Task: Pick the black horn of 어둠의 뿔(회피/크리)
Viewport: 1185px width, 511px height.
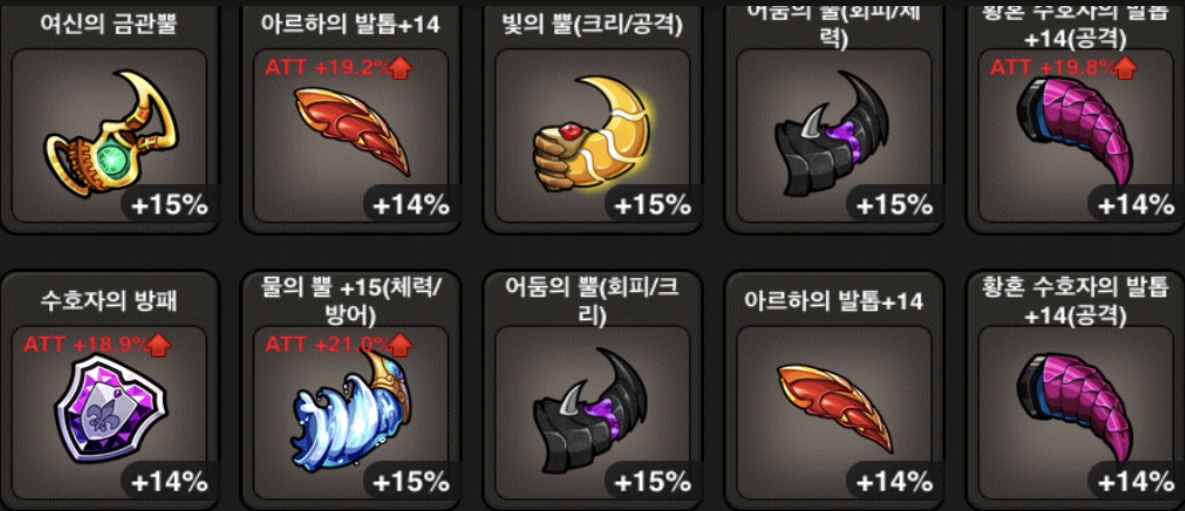Action: (595, 410)
